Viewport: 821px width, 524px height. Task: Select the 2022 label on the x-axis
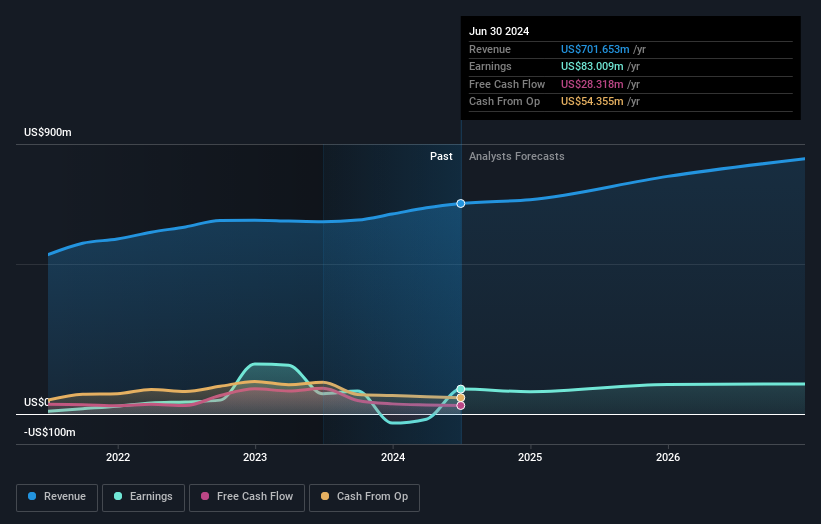coord(118,457)
